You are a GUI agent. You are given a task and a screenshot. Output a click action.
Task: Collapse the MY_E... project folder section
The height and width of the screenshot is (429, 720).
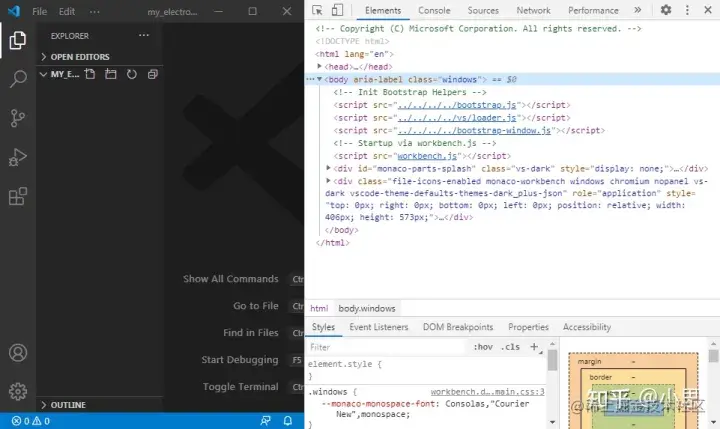coord(60,74)
